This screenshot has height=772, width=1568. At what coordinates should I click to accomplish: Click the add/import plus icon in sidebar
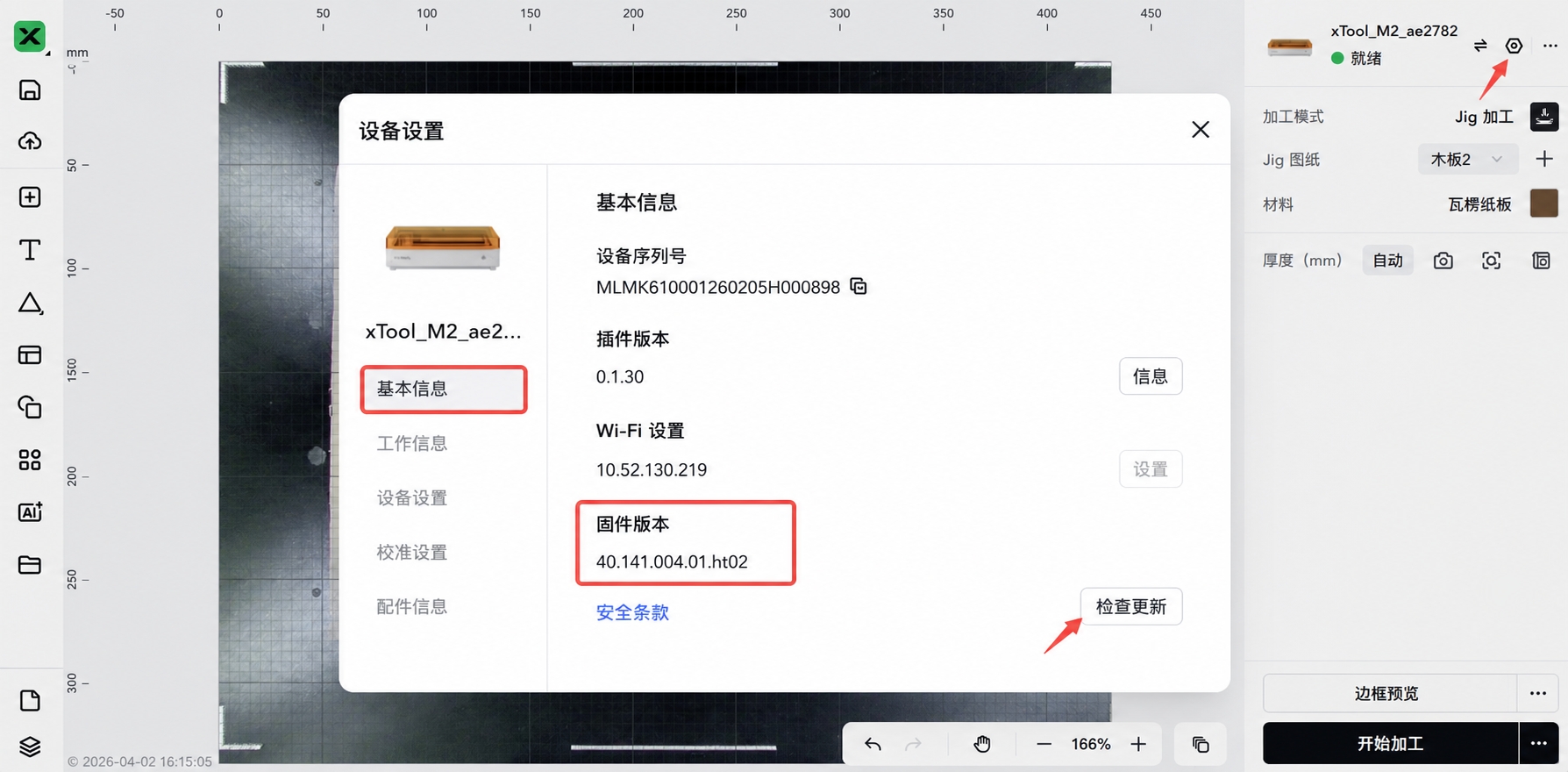coord(30,197)
